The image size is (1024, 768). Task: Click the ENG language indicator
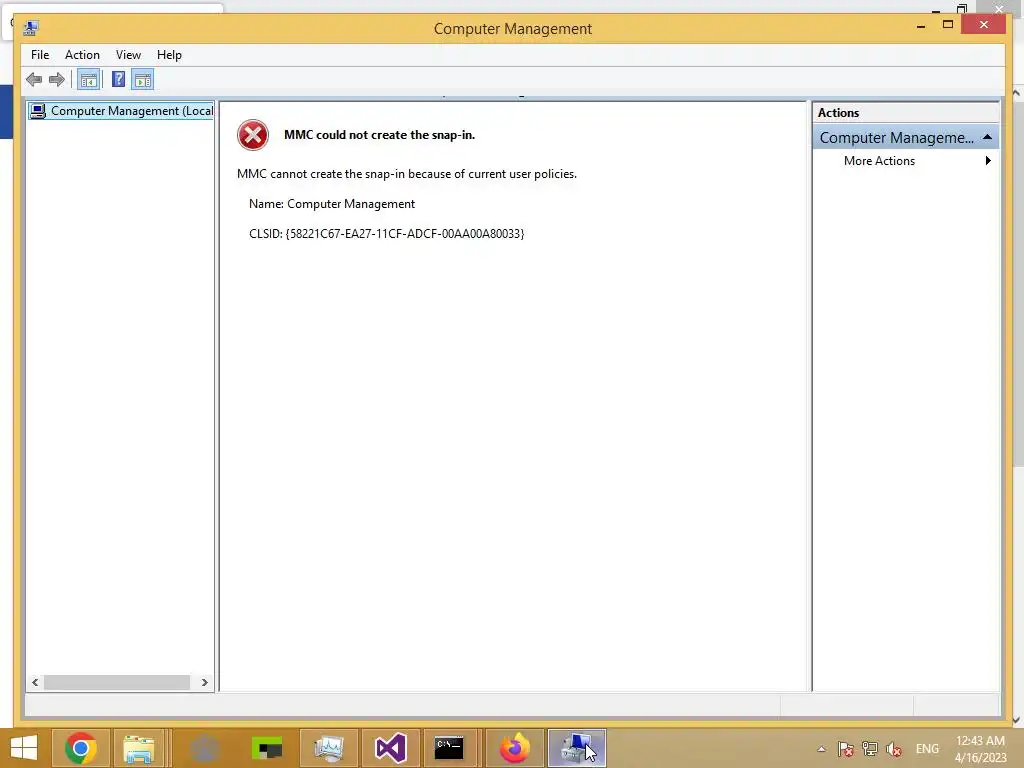927,749
